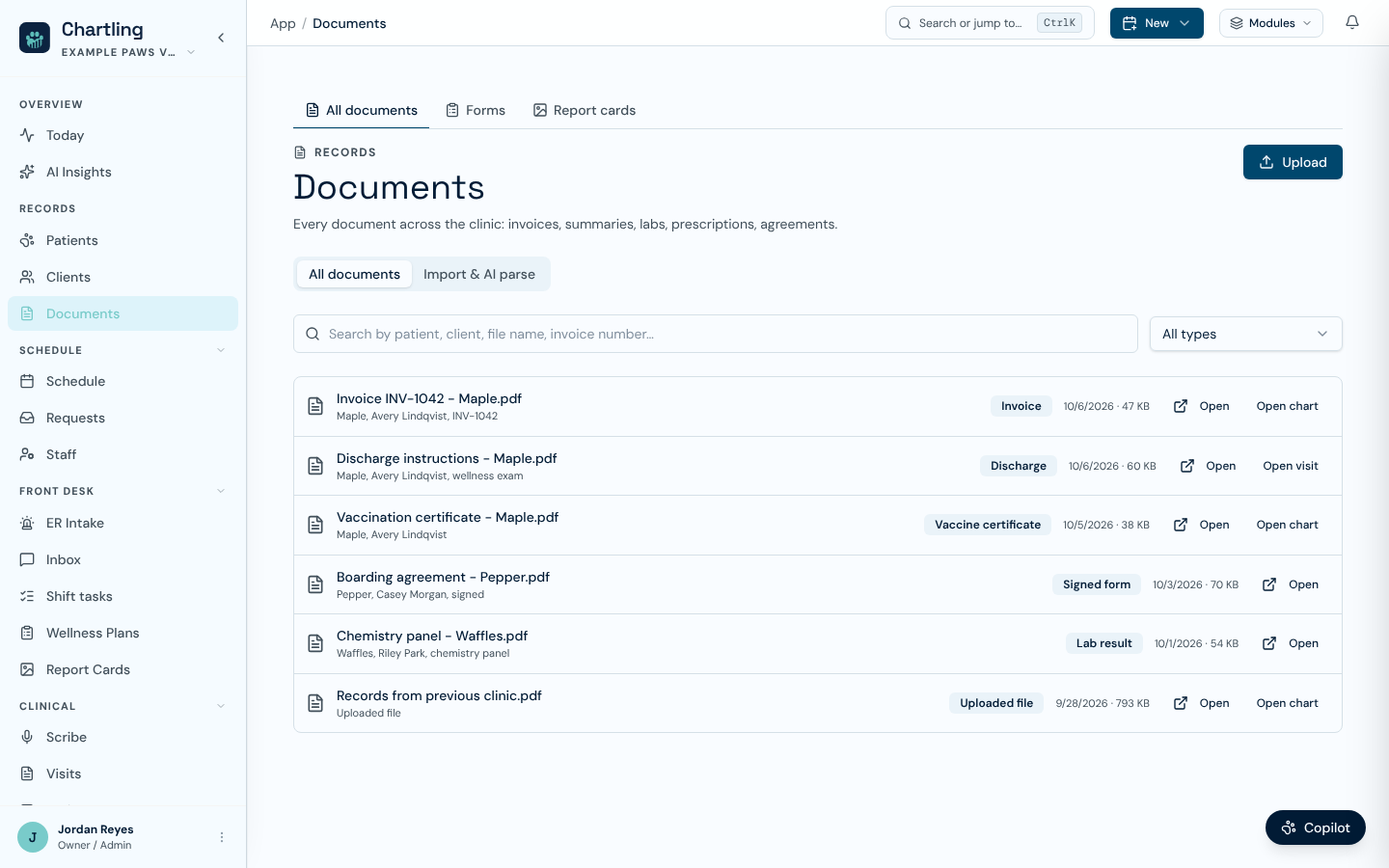Expand the All types filter dropdown

[1245, 334]
